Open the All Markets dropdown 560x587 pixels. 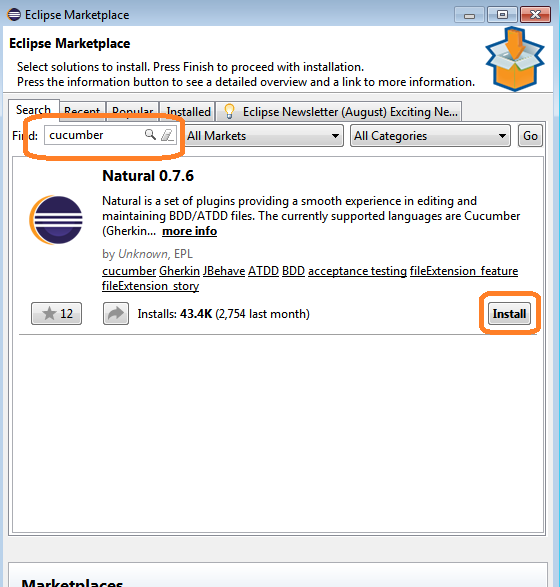click(x=264, y=136)
